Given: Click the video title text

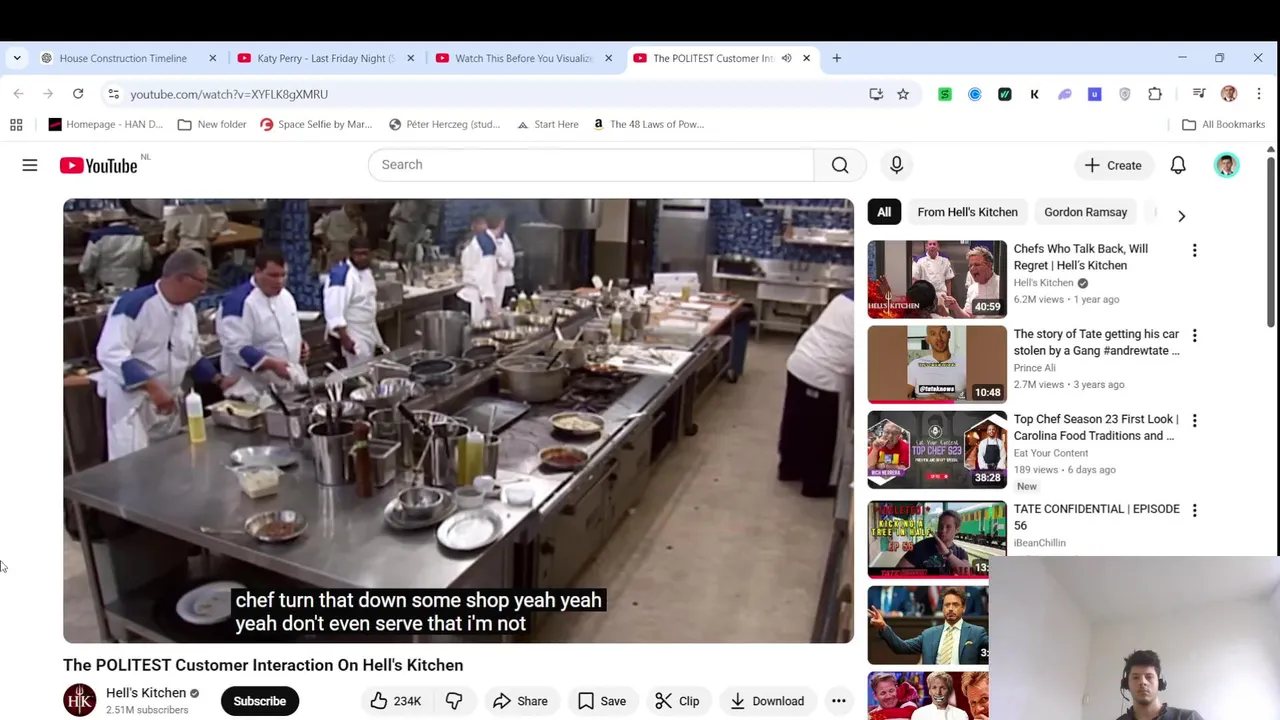Looking at the screenshot, I should click(263, 665).
